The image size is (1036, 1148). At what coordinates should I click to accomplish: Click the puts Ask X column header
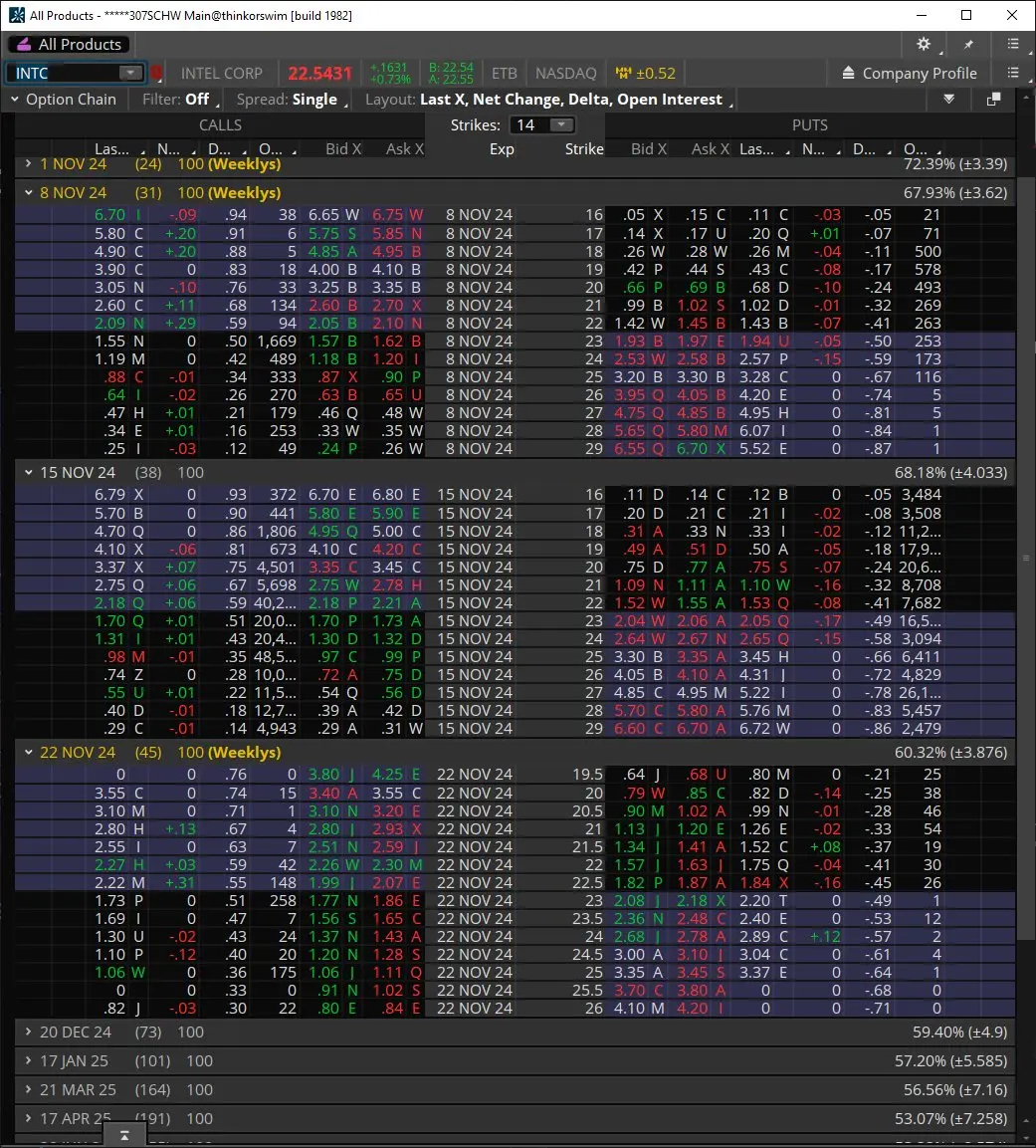click(710, 148)
